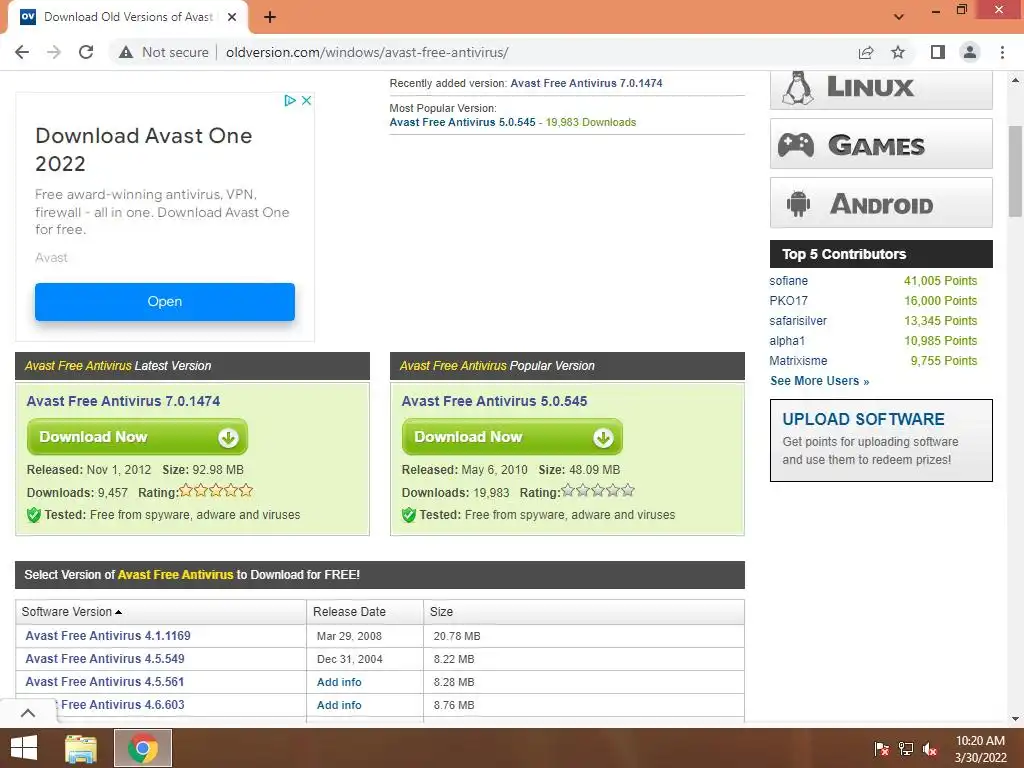Click the Linux penguin icon

tap(798, 88)
